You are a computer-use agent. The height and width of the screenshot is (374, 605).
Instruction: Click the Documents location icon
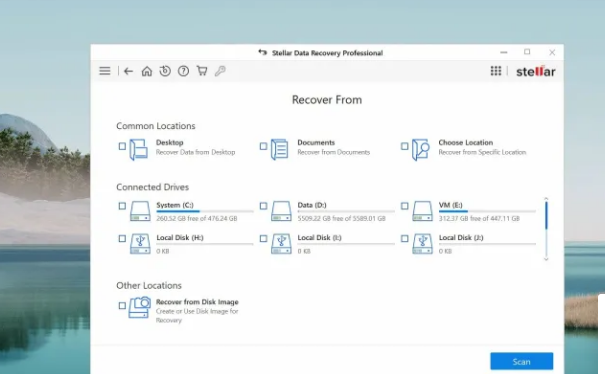(280, 149)
